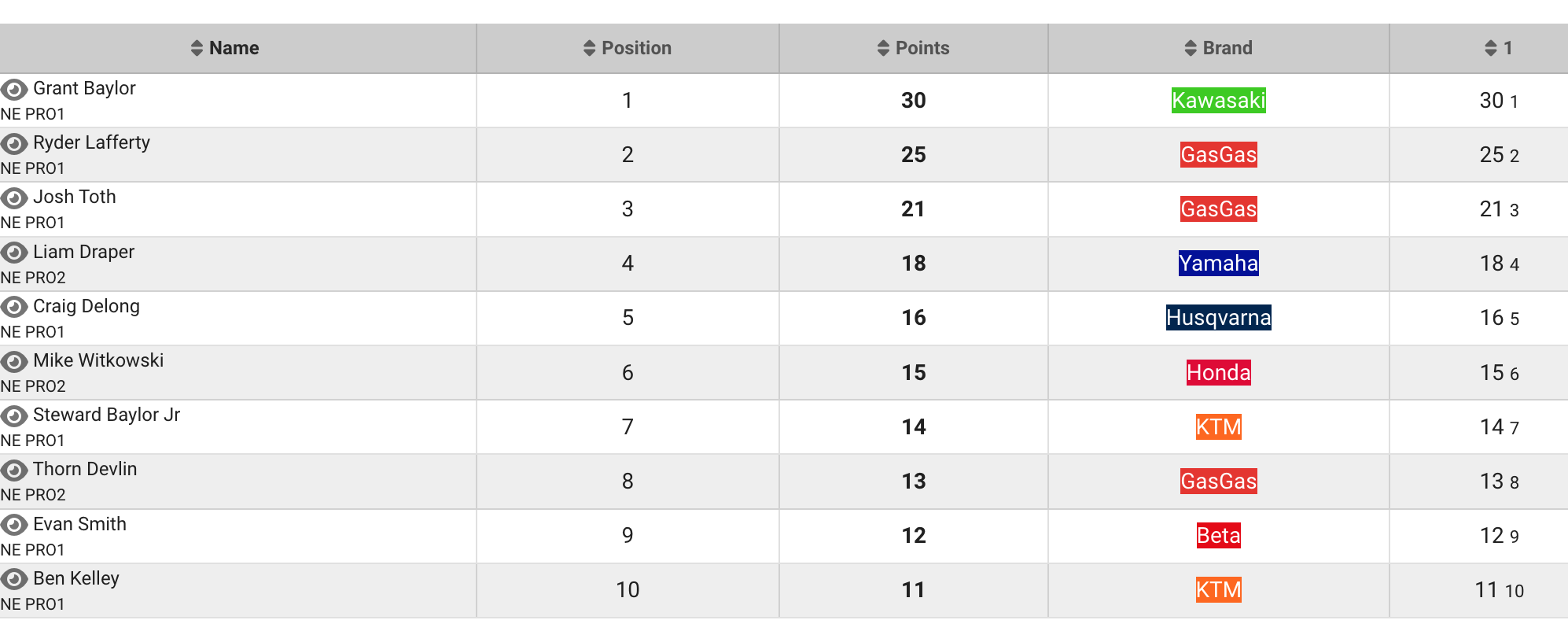Sort by the Brand column header
This screenshot has width=1568, height=620.
(1218, 48)
